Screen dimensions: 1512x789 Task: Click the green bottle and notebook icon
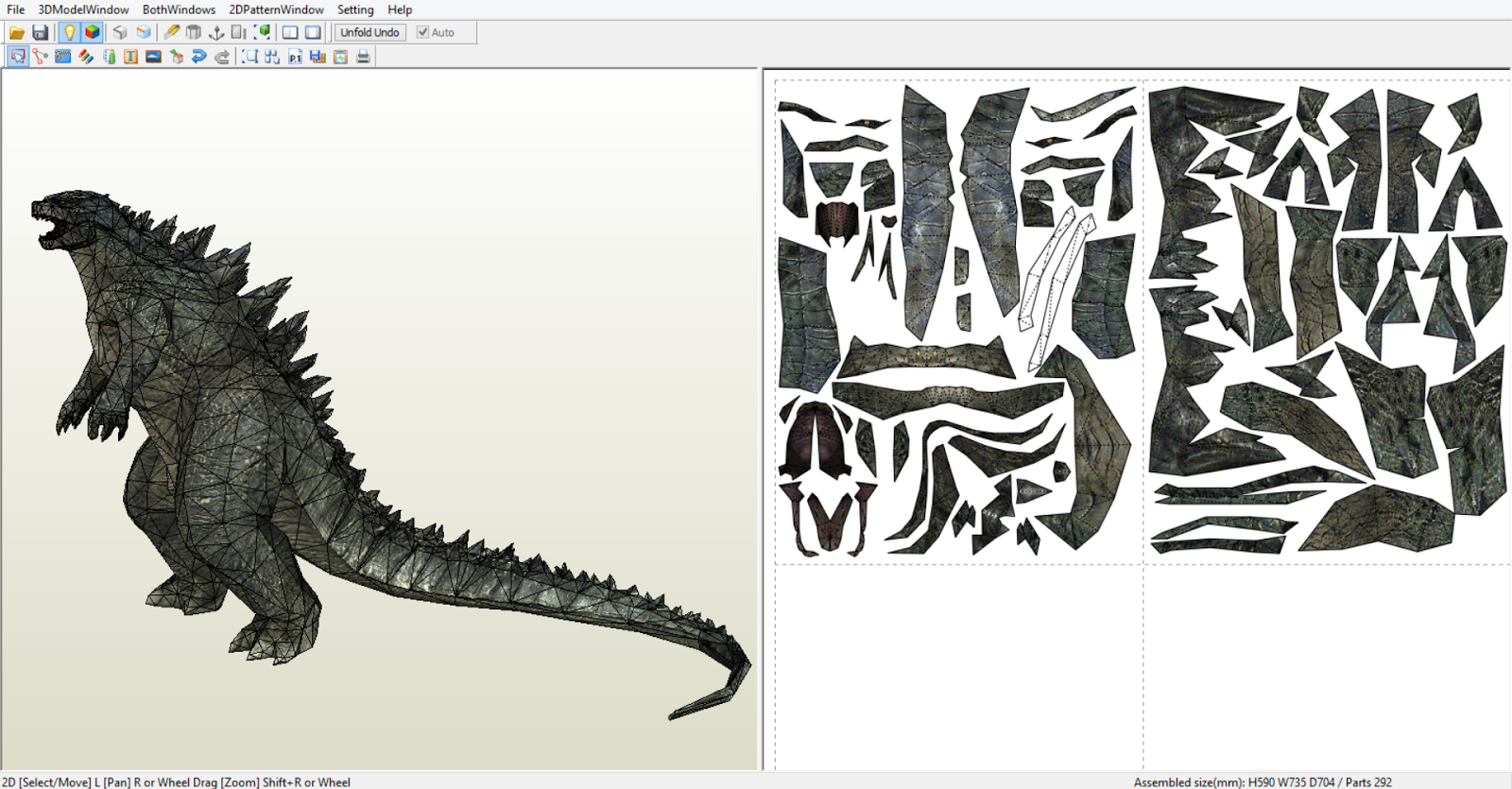(108, 57)
